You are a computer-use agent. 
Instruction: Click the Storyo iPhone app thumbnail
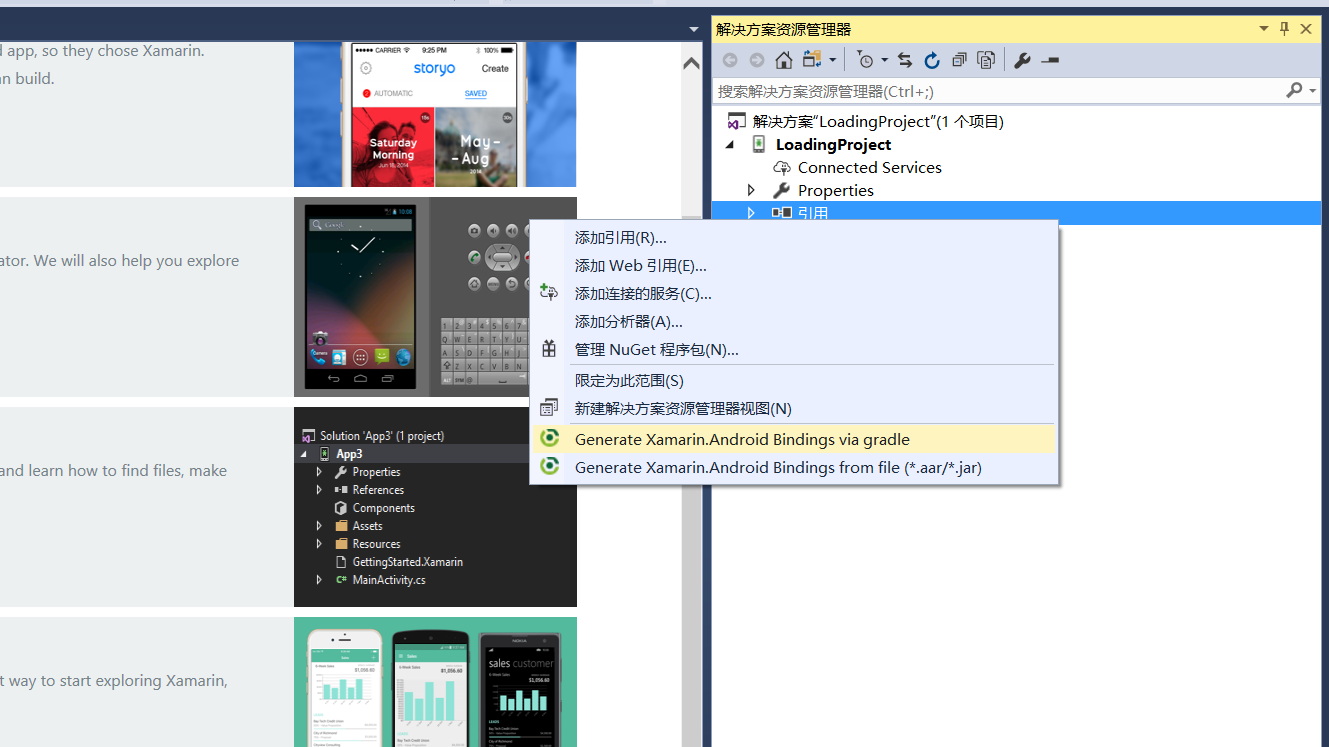point(435,114)
